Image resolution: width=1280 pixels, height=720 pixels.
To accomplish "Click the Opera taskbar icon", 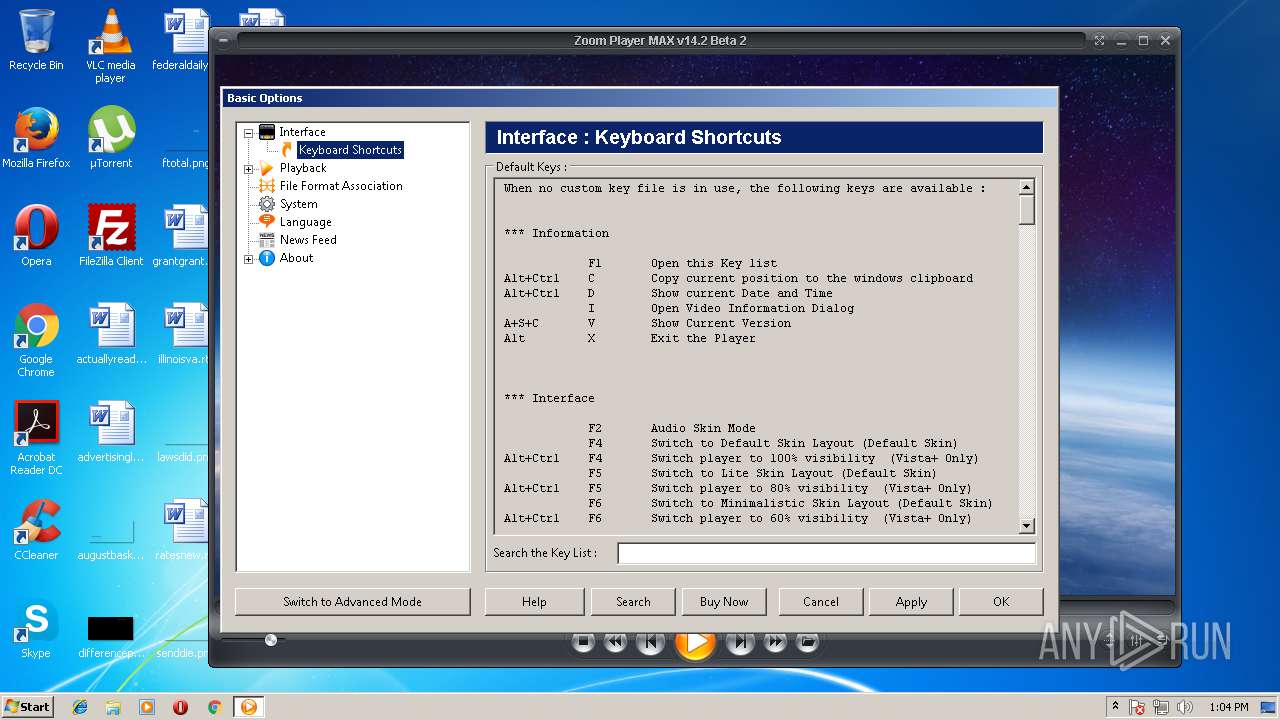I will click(180, 707).
